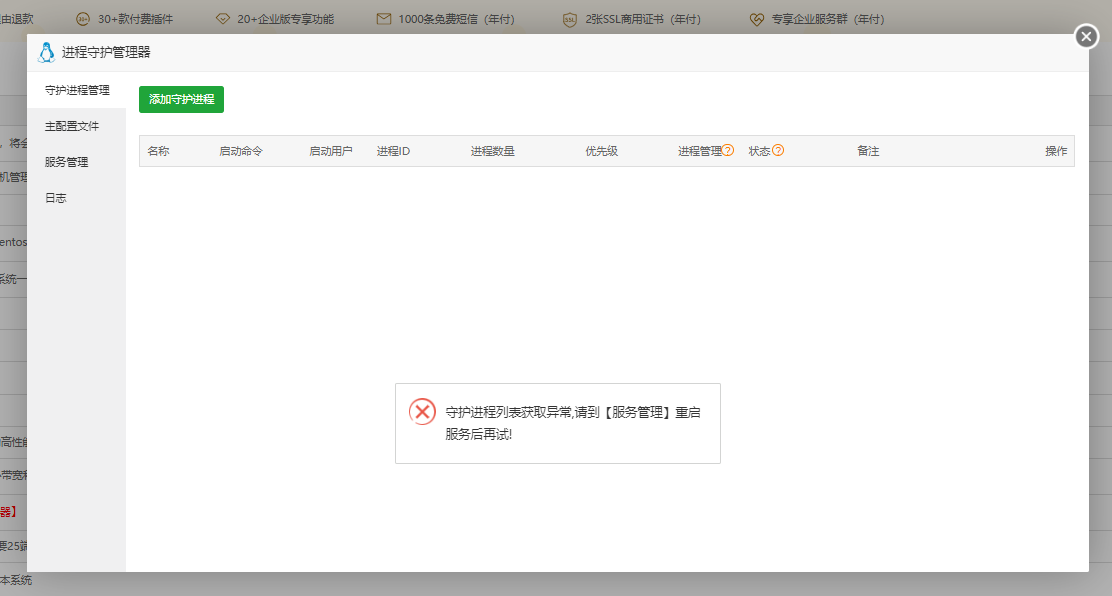Click the 添加守护进程 button
This screenshot has height=596, width=1112.
pos(182,99)
